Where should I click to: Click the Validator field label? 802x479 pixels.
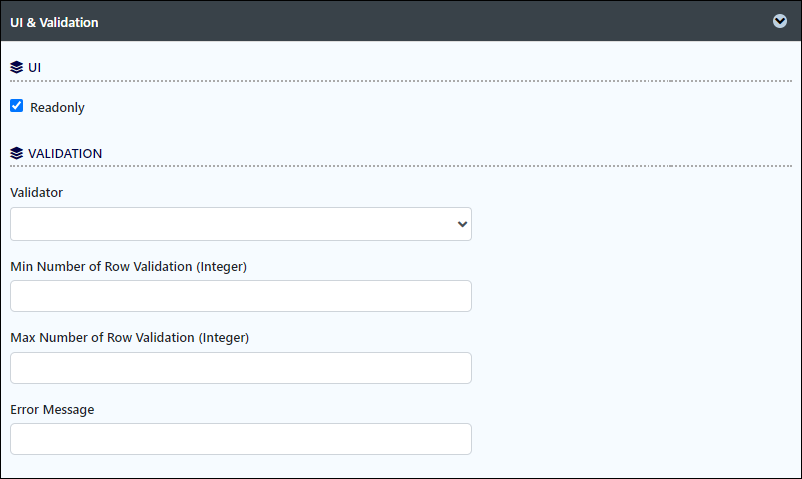[x=36, y=192]
